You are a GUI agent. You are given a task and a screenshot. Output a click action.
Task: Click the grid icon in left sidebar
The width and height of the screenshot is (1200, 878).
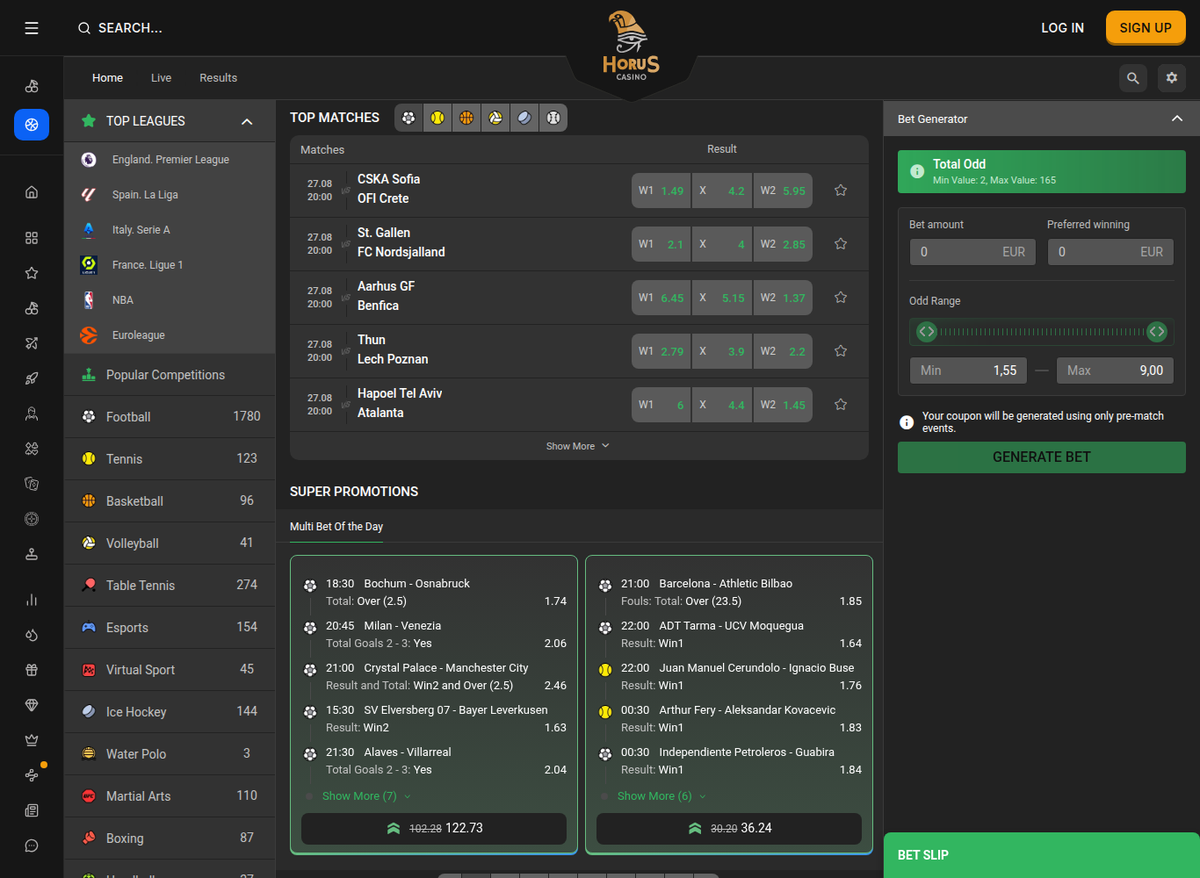(x=31, y=238)
